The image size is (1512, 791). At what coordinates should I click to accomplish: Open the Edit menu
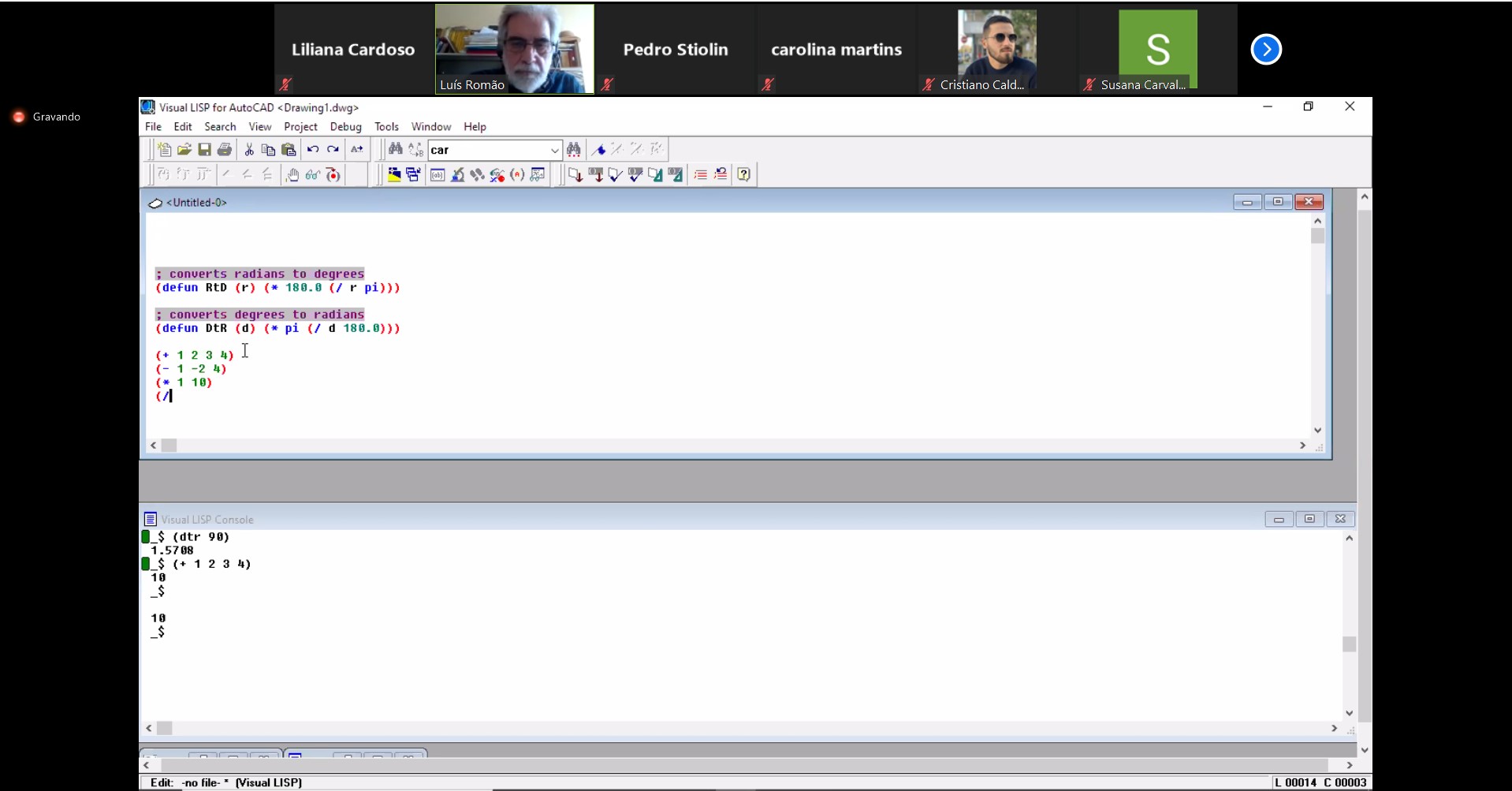tap(183, 126)
